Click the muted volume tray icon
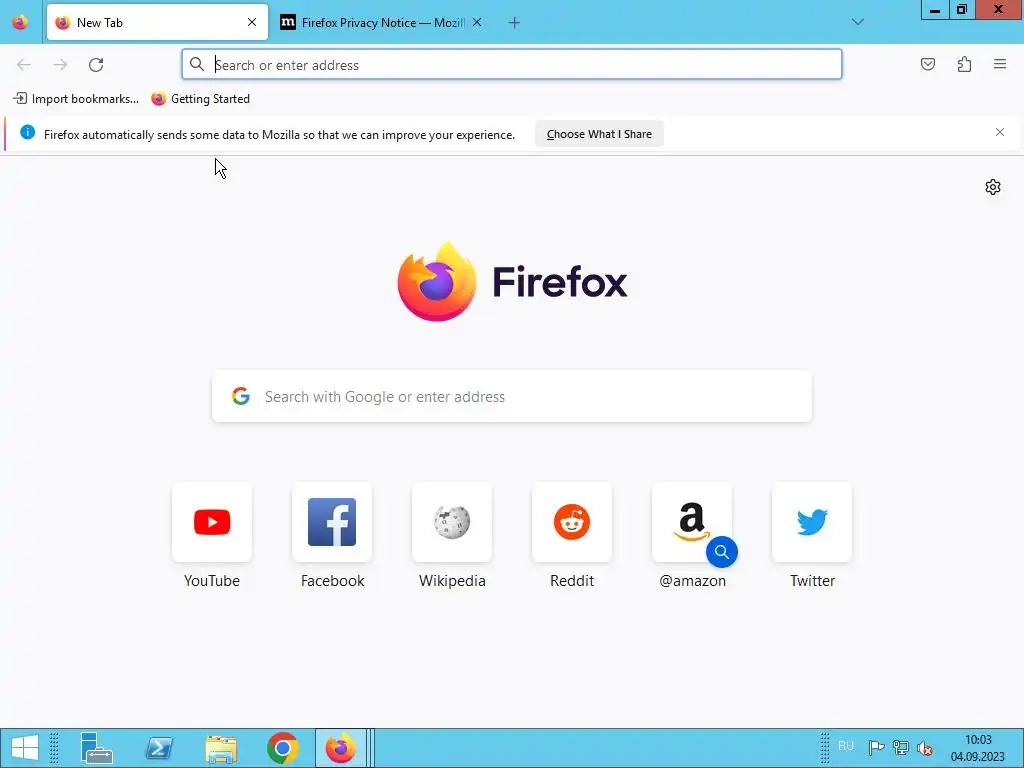 (925, 748)
